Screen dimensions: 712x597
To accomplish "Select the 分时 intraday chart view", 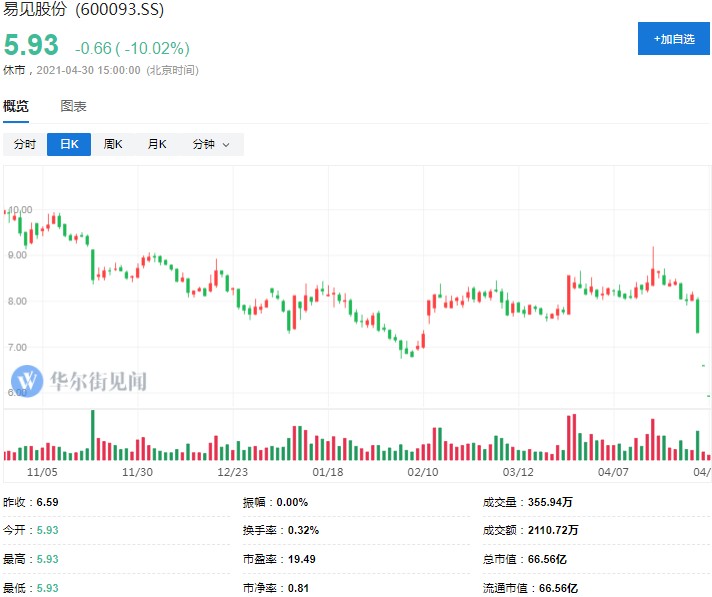I will click(x=25, y=144).
